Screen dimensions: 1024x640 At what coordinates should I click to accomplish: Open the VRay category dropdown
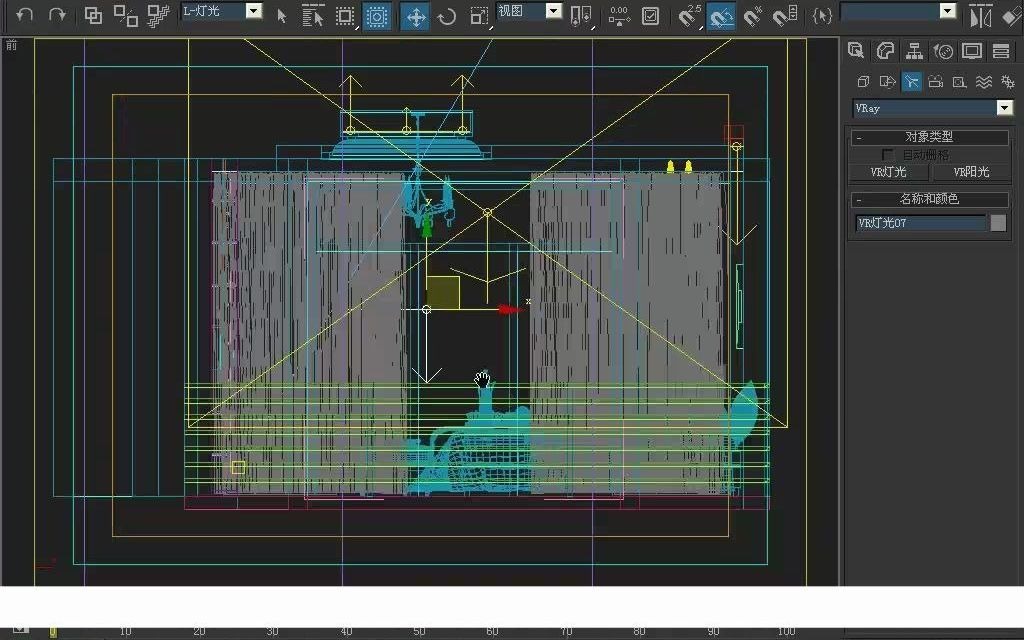tap(1004, 108)
